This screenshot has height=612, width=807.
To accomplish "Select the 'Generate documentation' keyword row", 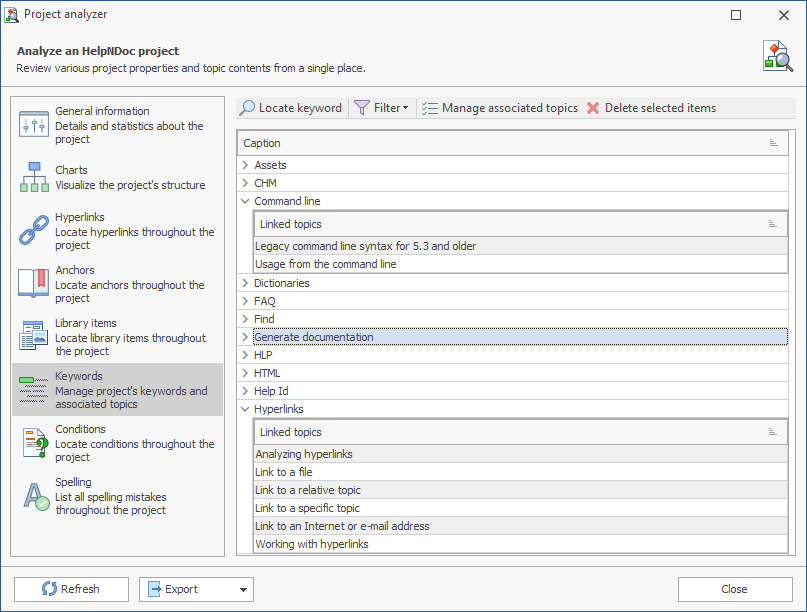I will 520,337.
